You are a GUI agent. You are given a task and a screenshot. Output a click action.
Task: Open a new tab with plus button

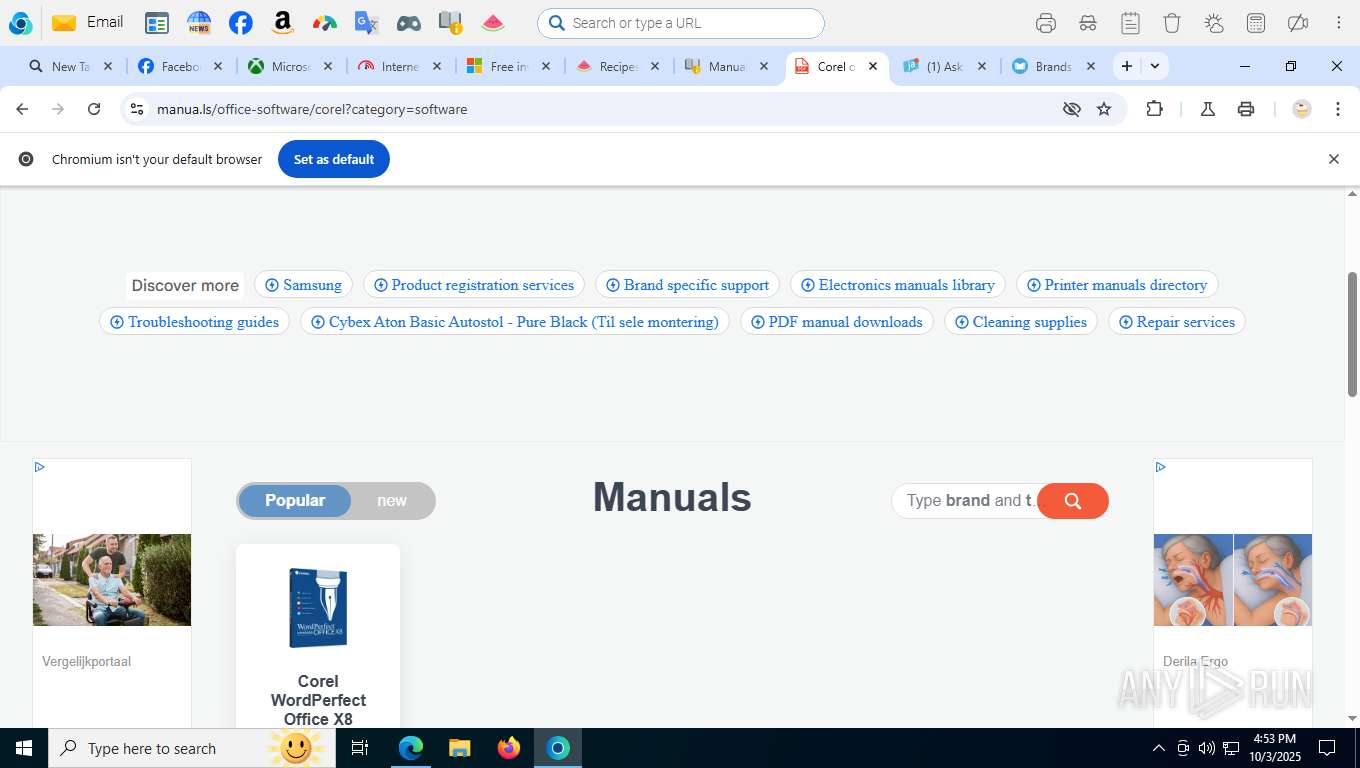pos(1127,66)
